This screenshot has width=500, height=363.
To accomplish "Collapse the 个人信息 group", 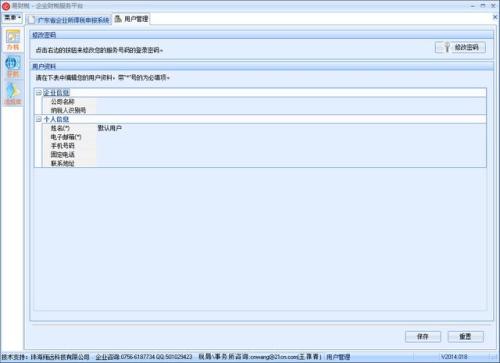I will [x=39, y=119].
